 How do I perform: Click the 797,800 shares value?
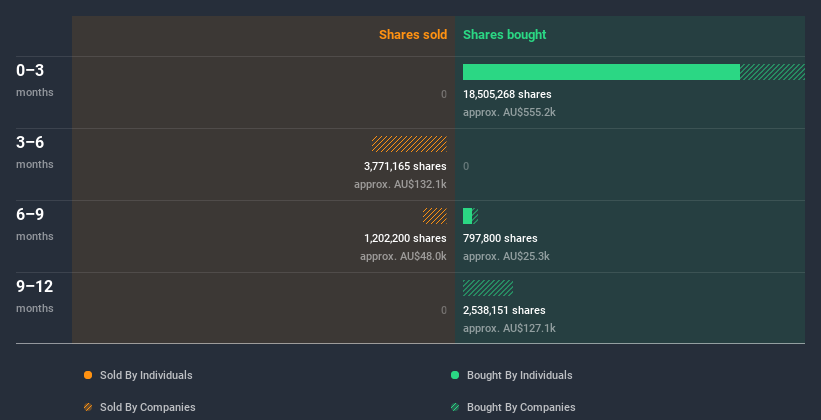tap(500, 238)
